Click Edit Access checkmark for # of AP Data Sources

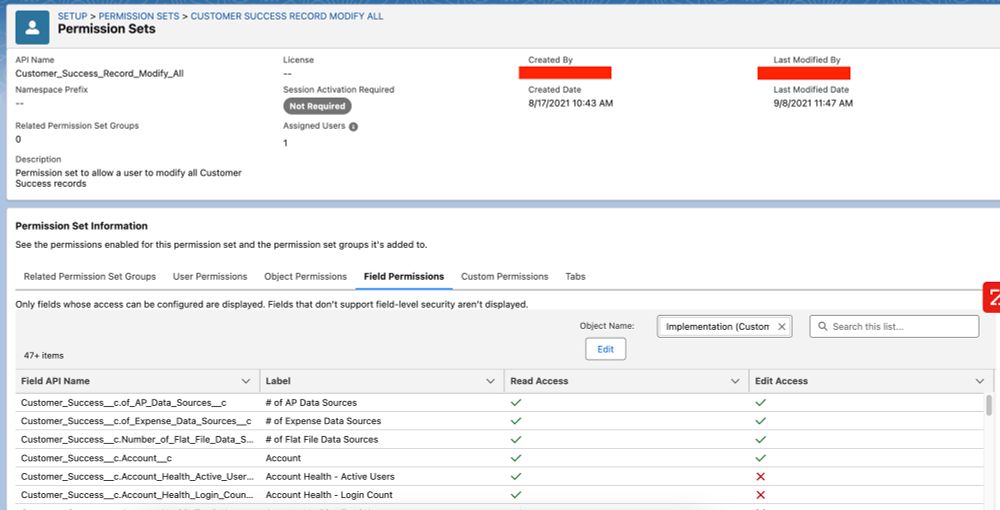(760, 403)
